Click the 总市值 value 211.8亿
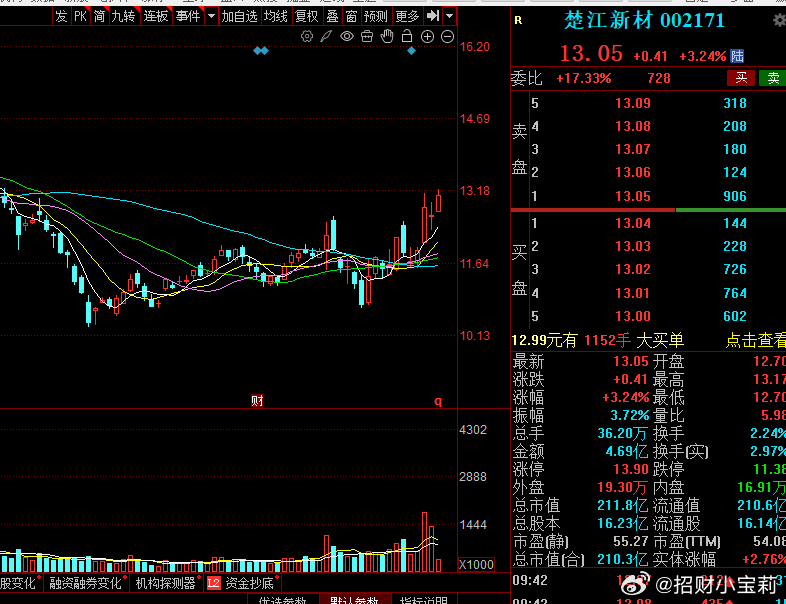The image size is (786, 604). (x=622, y=505)
